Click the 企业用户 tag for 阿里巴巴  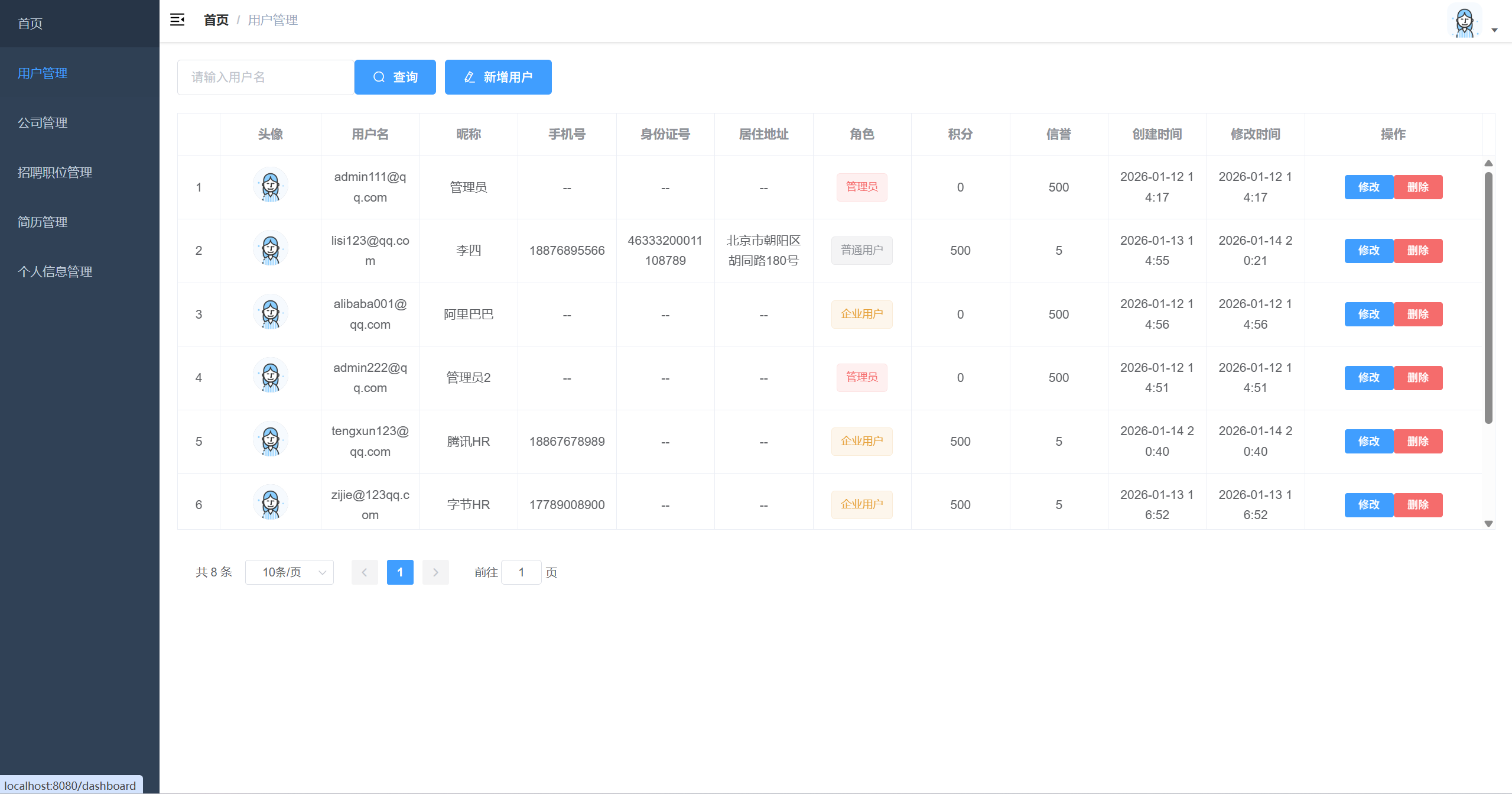tap(861, 314)
